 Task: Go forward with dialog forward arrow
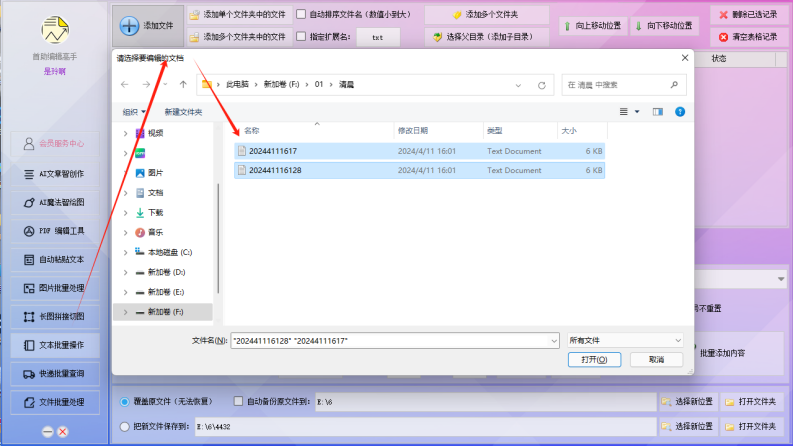tap(146, 84)
